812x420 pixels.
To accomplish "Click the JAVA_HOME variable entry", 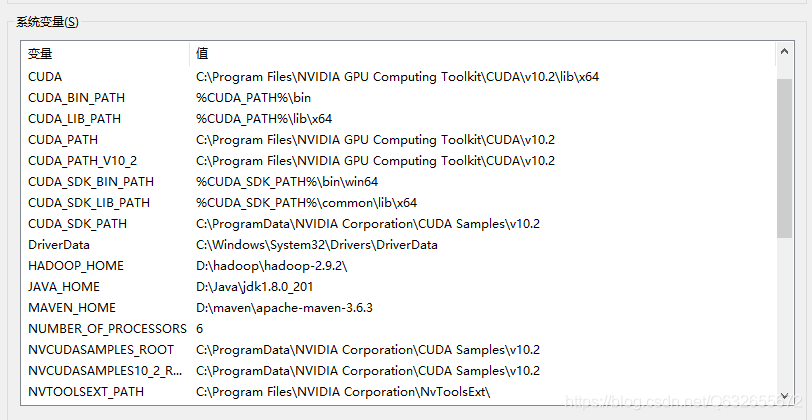I will coord(64,287).
